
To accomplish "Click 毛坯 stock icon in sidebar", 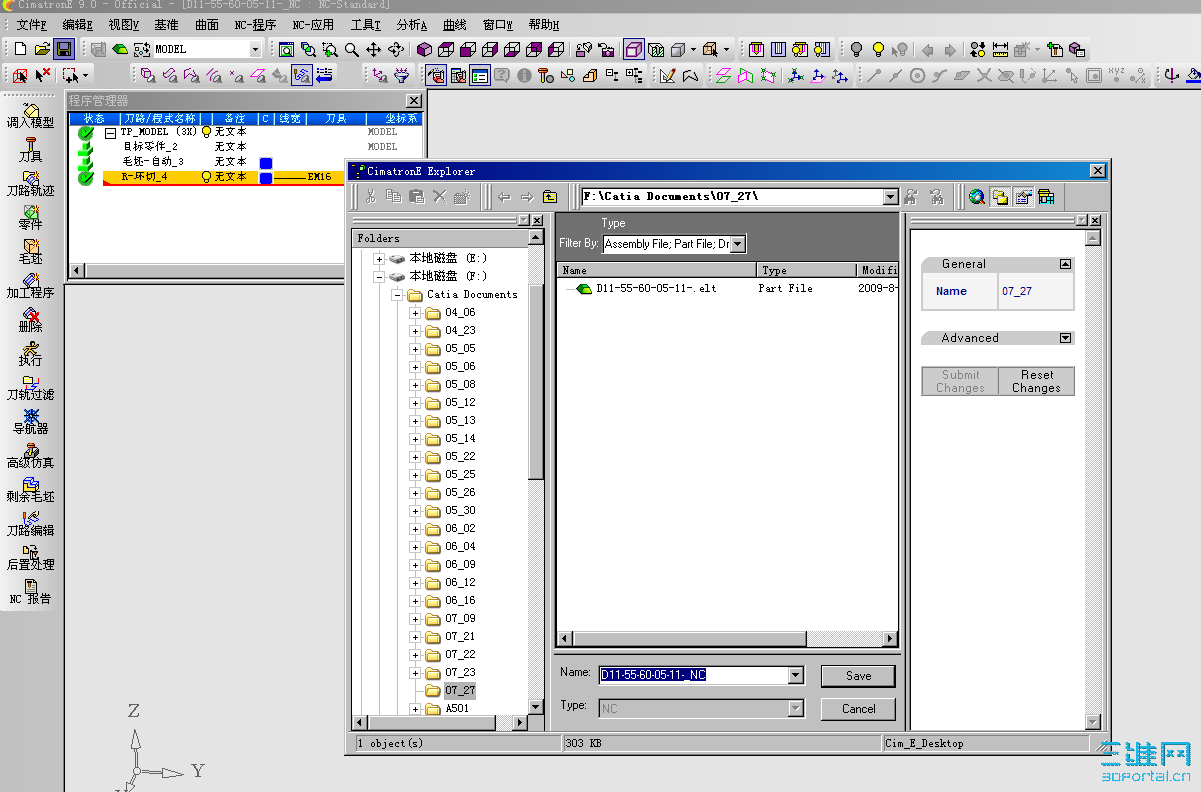I will coord(30,251).
